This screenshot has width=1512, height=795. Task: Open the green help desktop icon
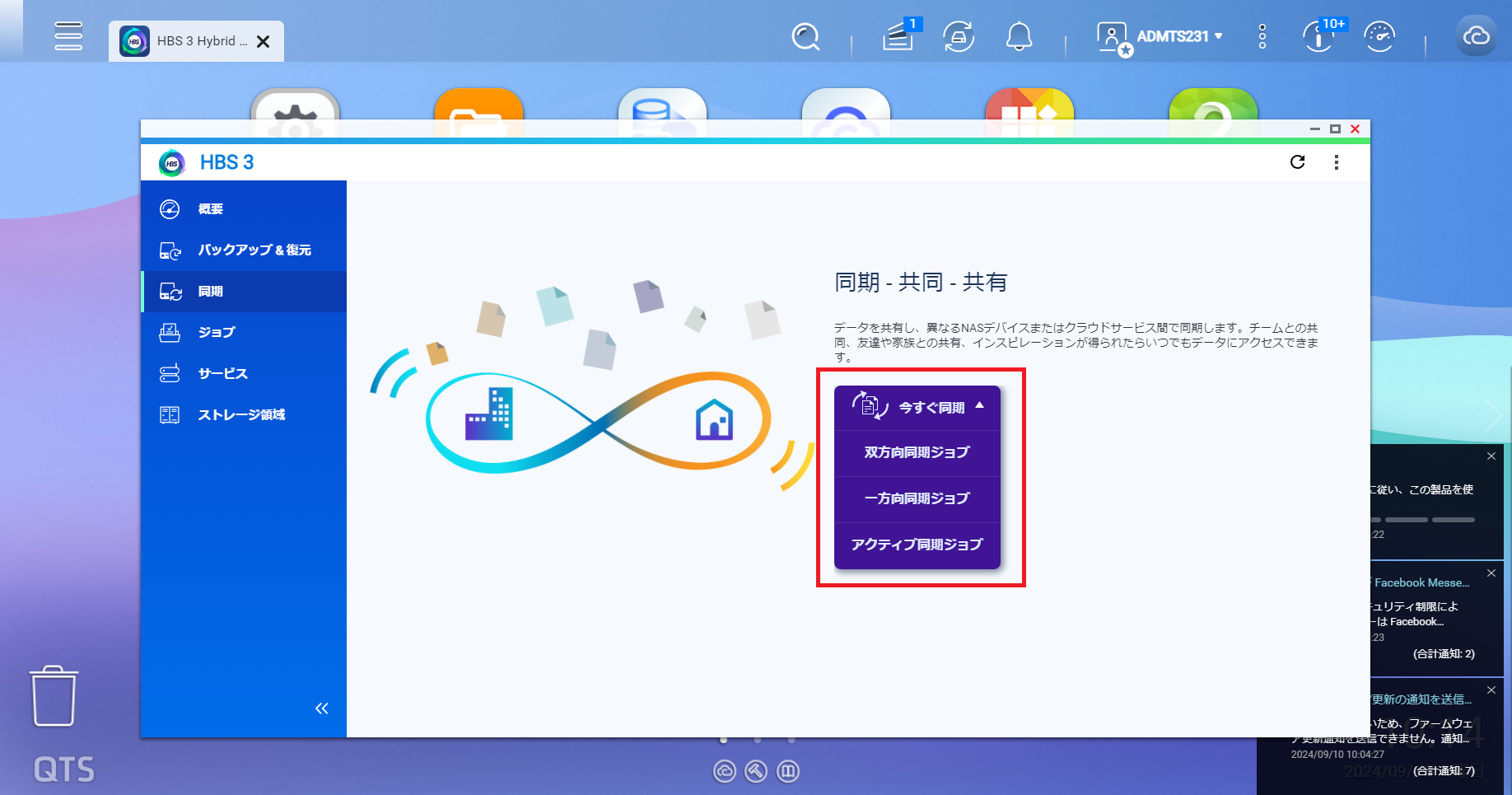point(1214,105)
